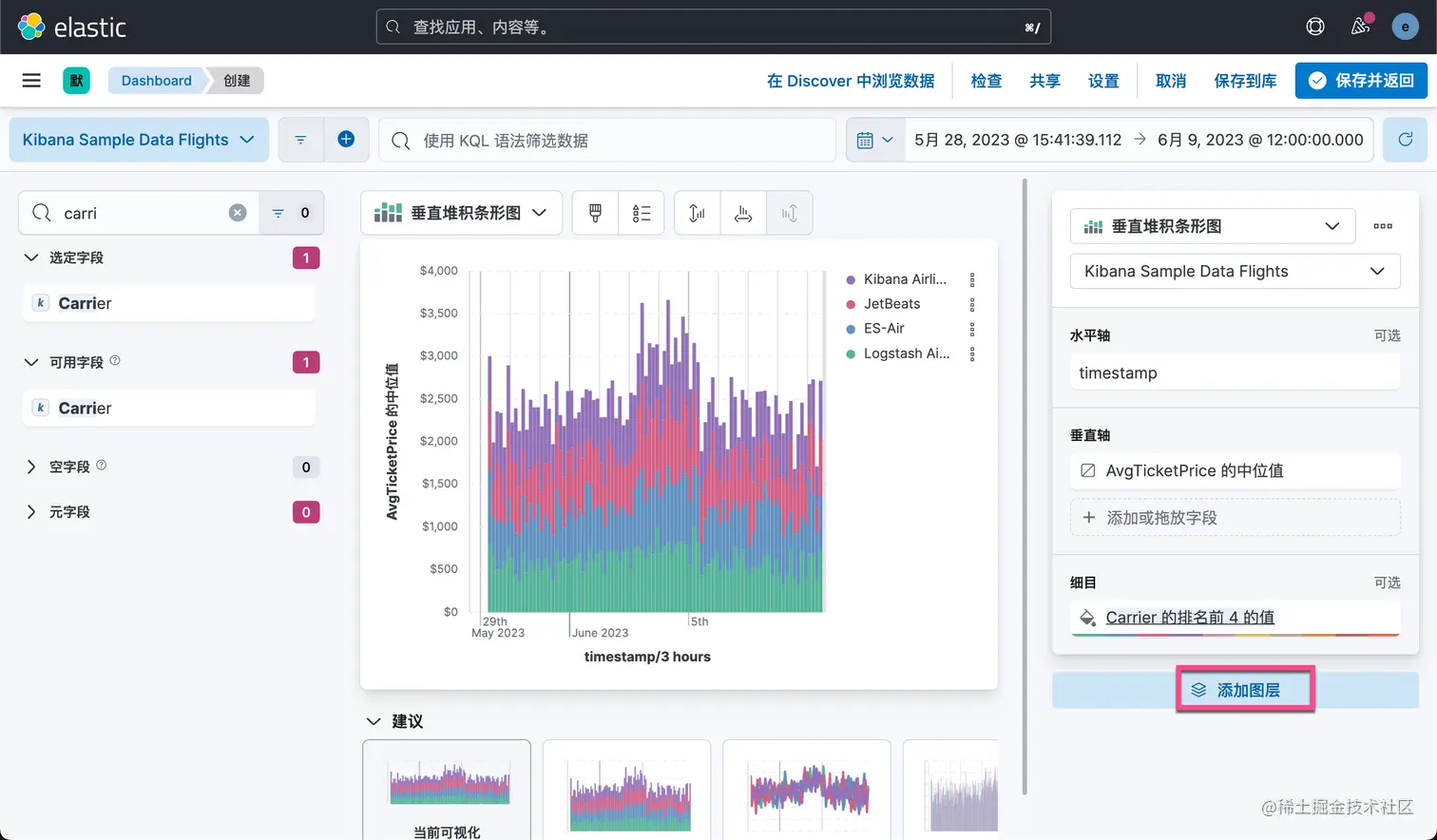Select the line chart suggestion thumbnail

(x=807, y=790)
